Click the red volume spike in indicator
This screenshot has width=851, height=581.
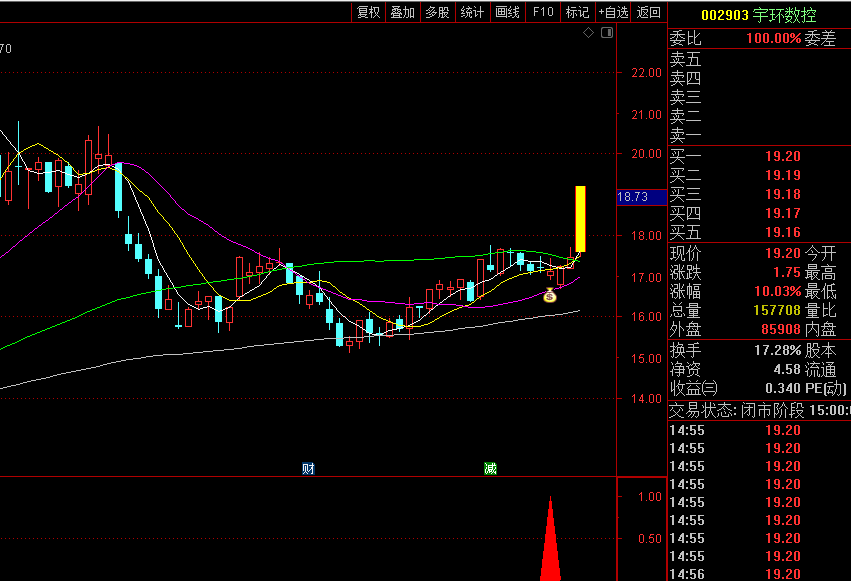click(x=551, y=540)
